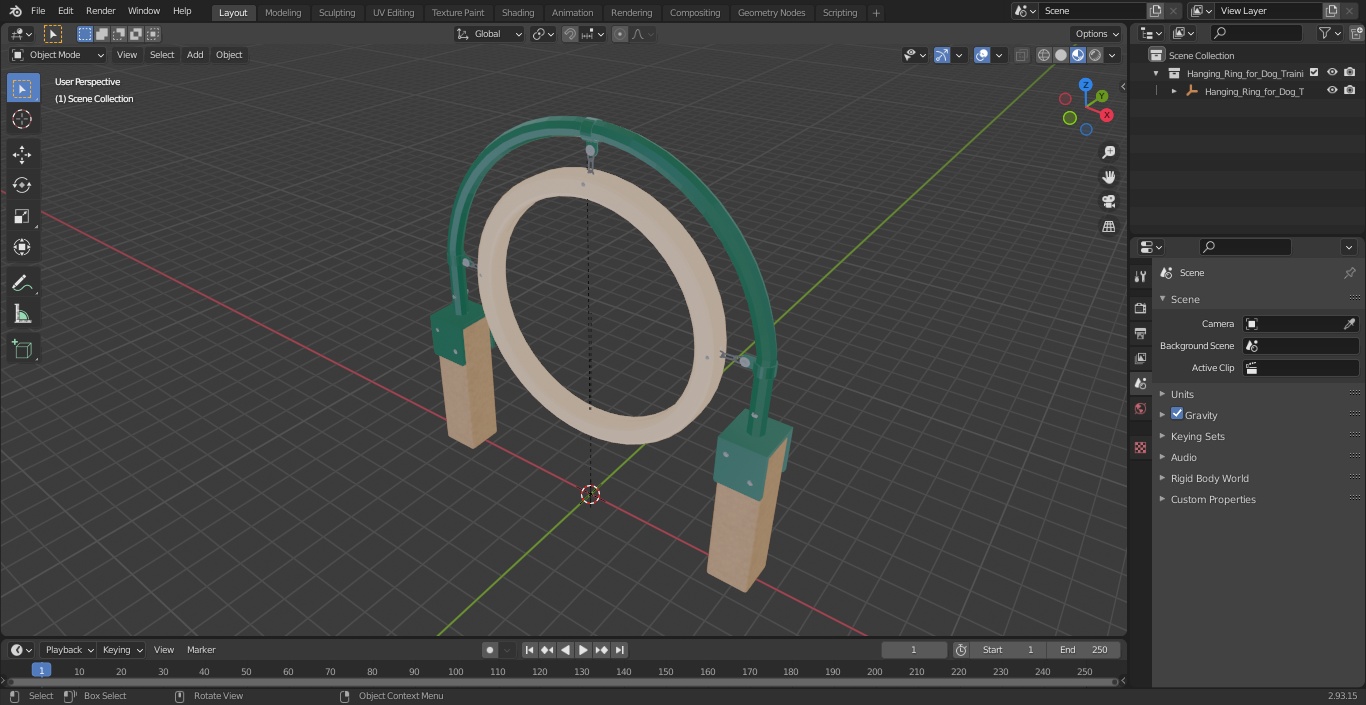Add a new workspace with plus button
The image size is (1366, 705).
[876, 13]
